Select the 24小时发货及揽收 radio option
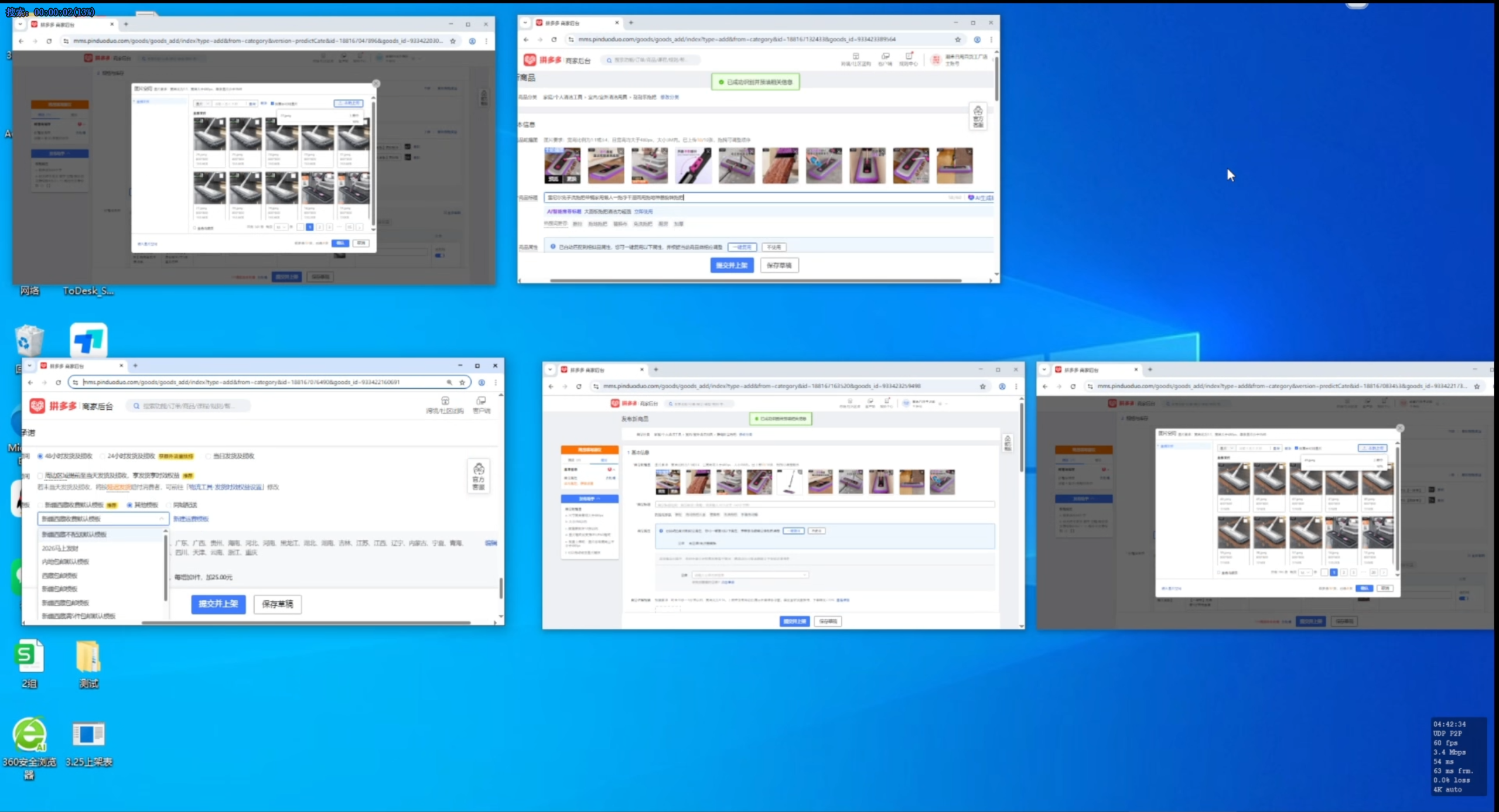 pyautogui.click(x=103, y=456)
